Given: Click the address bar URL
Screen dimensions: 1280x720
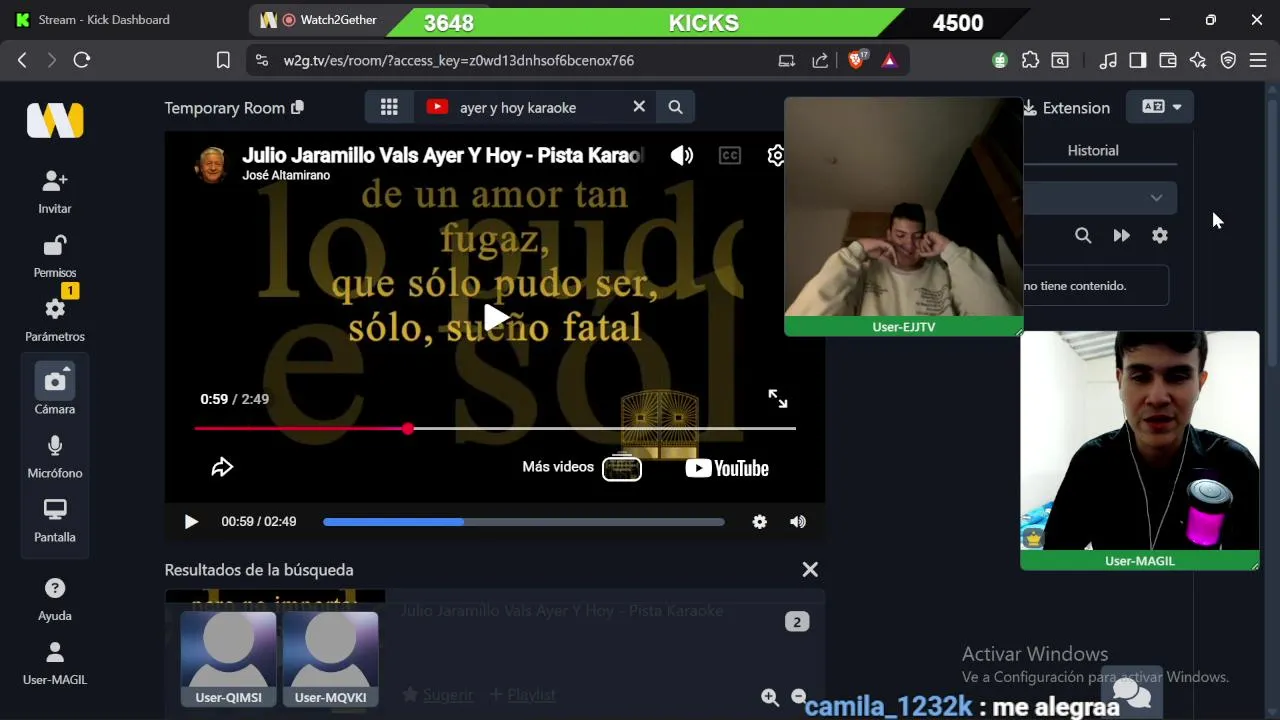Looking at the screenshot, I should (x=459, y=60).
